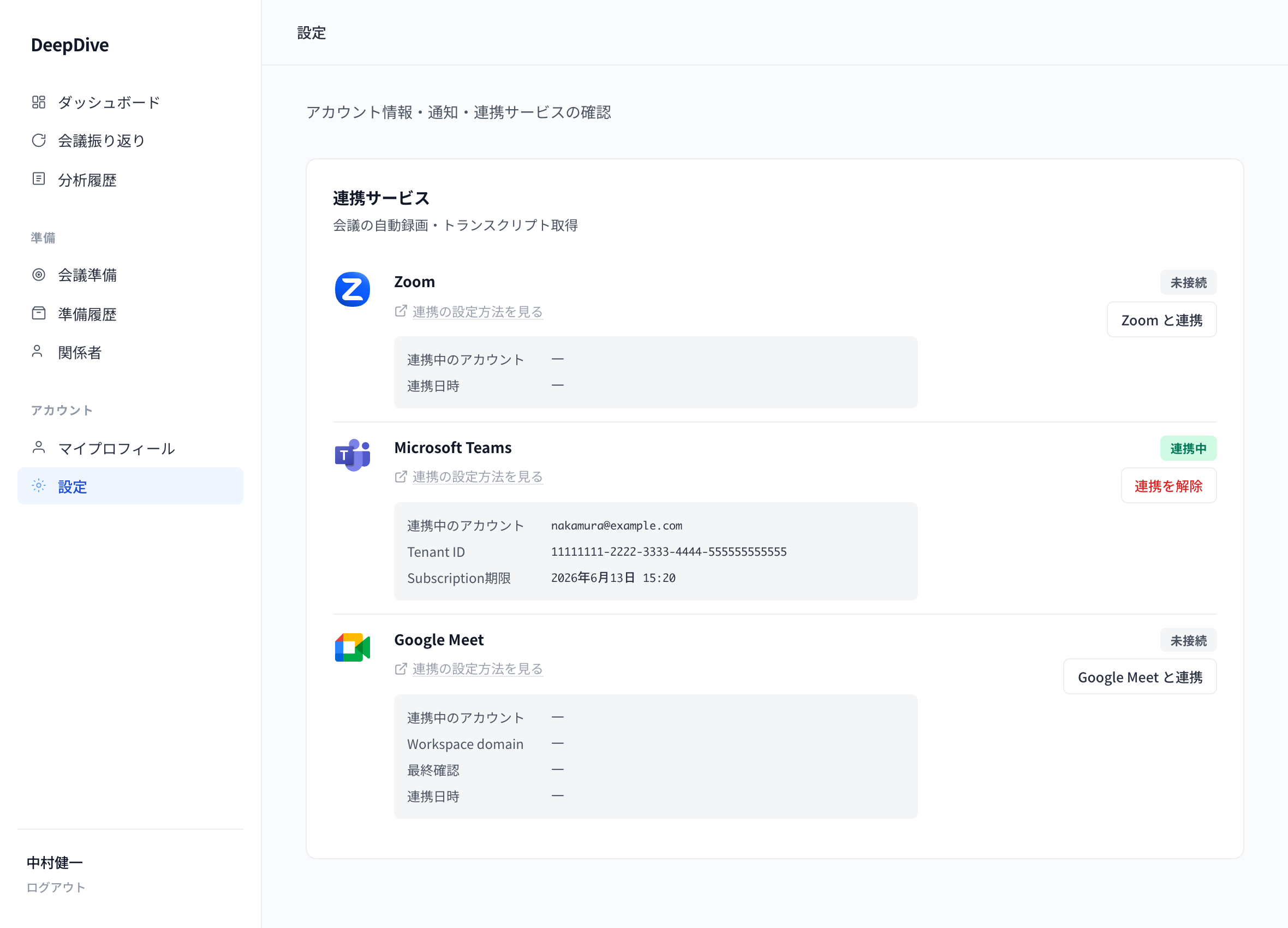Click the Subscription期限 label
1288x928 pixels.
[459, 578]
